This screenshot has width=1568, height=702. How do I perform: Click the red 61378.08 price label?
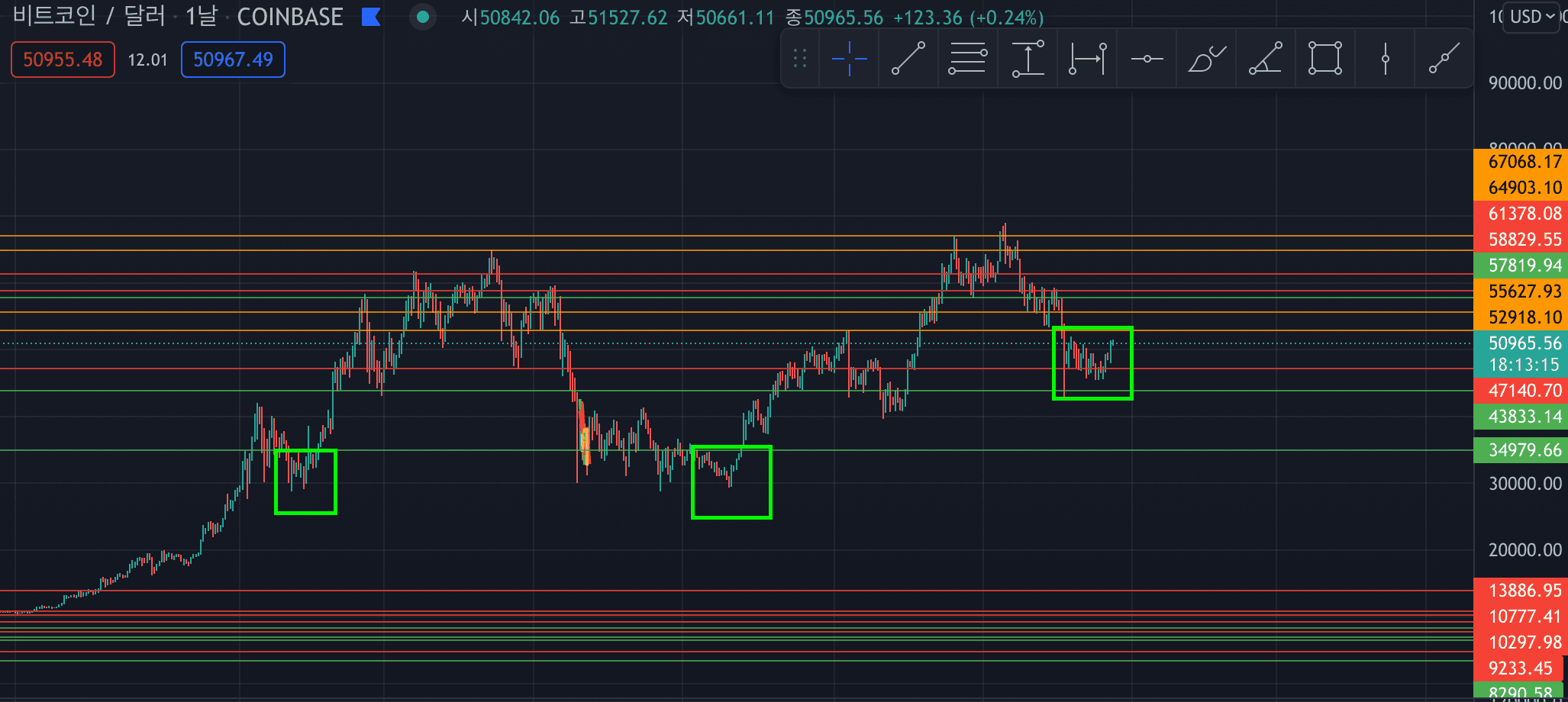coord(1521,214)
